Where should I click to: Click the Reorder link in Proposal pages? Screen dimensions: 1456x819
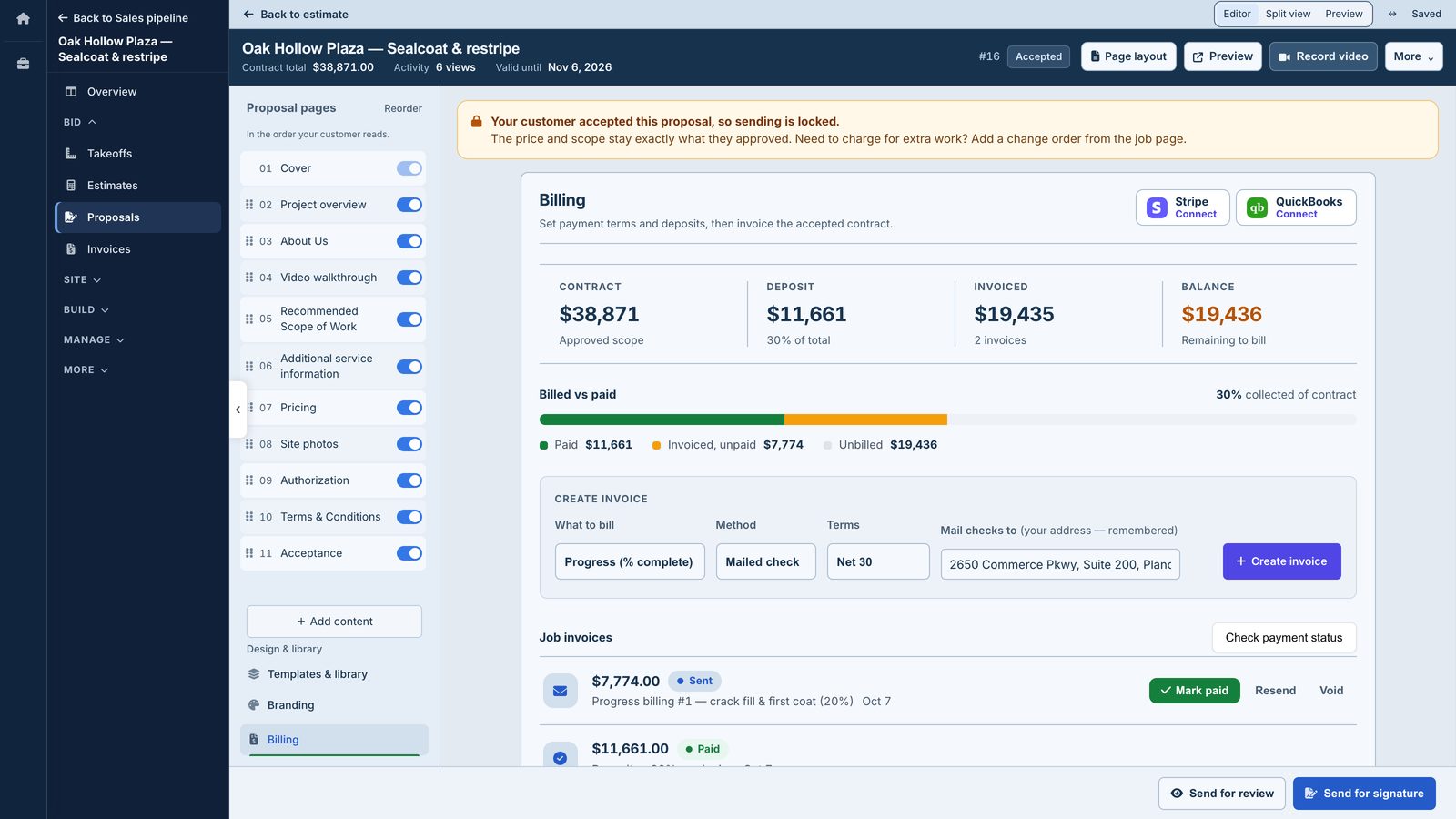tap(403, 109)
